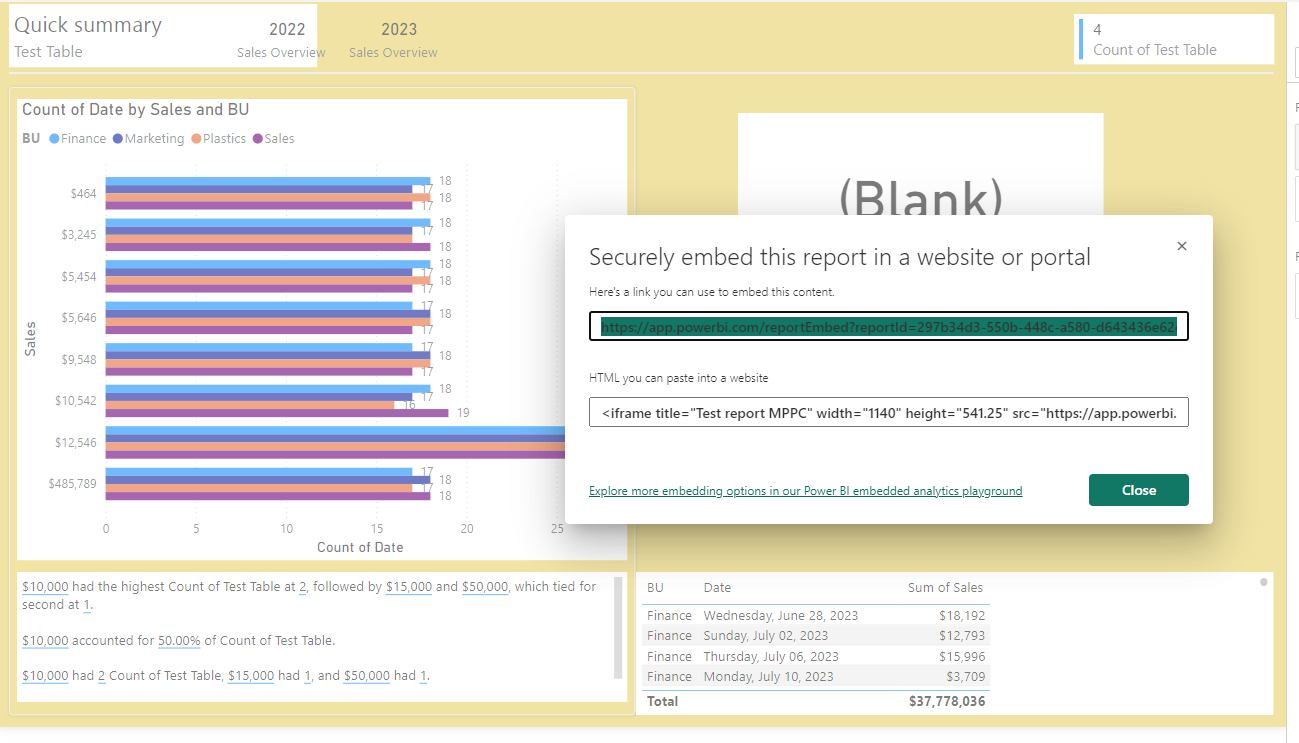Close the embed dialog with X icon
Image resolution: width=1299 pixels, height=743 pixels.
pyautogui.click(x=1181, y=246)
